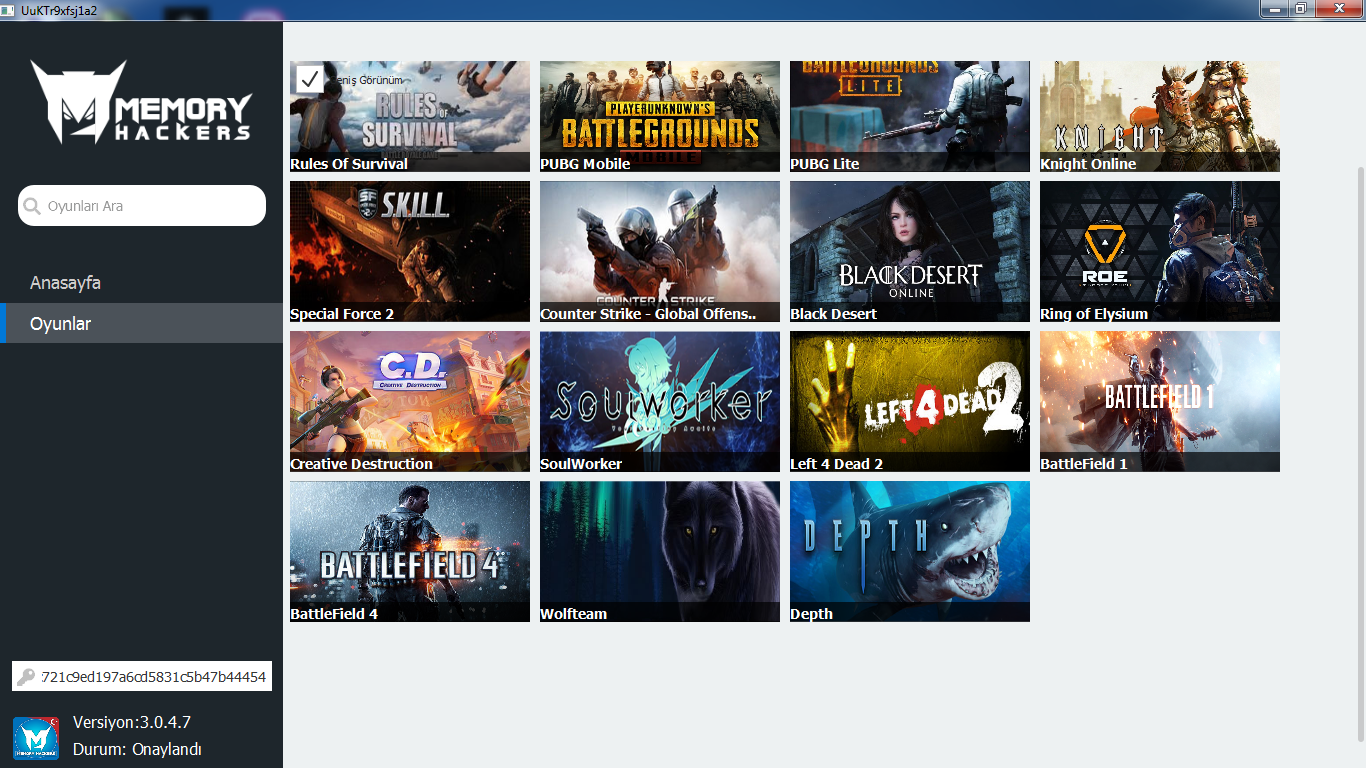Open the Creative Destruction game tile
This screenshot has height=768, width=1366.
pos(410,401)
